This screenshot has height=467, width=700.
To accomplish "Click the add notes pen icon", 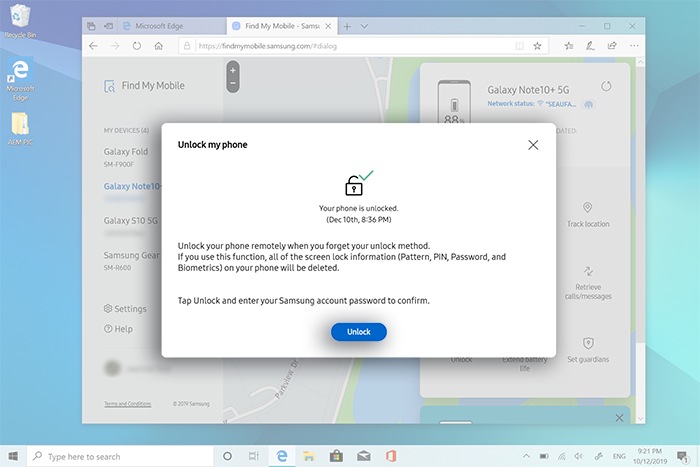I will (590, 46).
